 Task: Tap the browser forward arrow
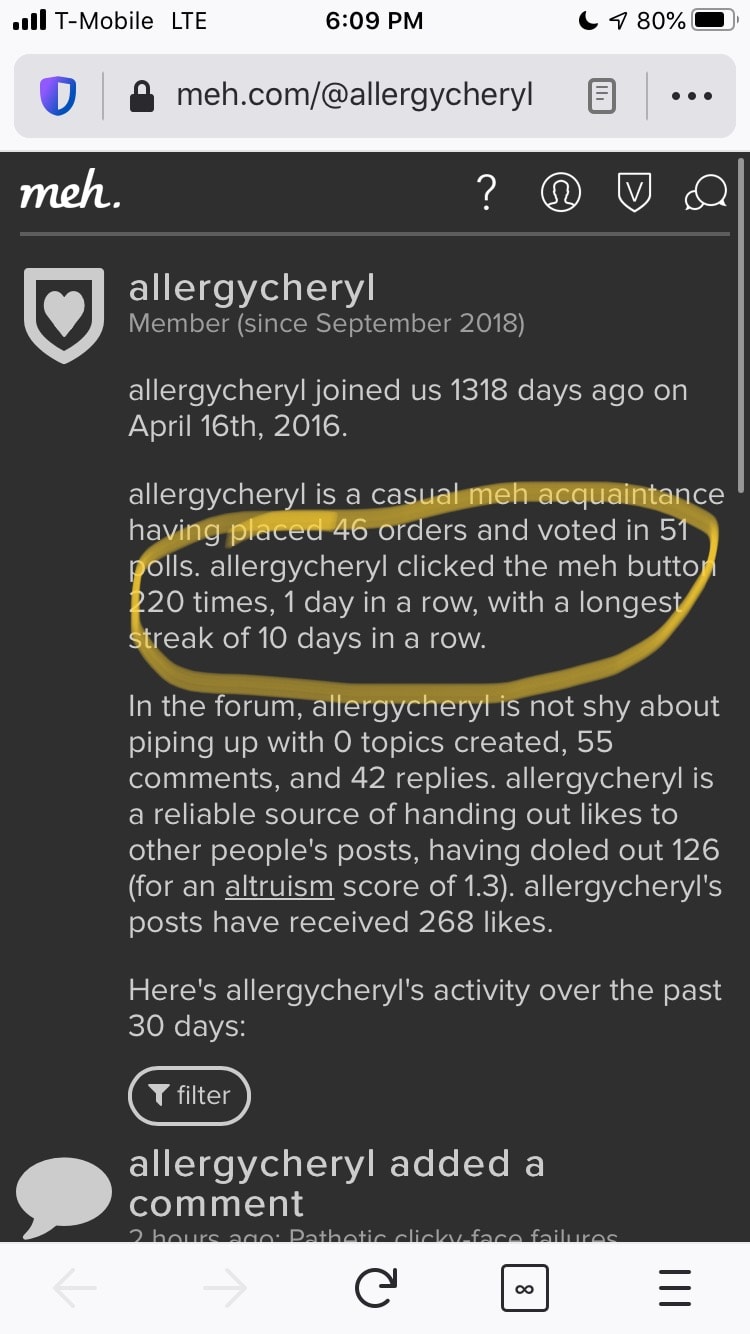[225, 1288]
